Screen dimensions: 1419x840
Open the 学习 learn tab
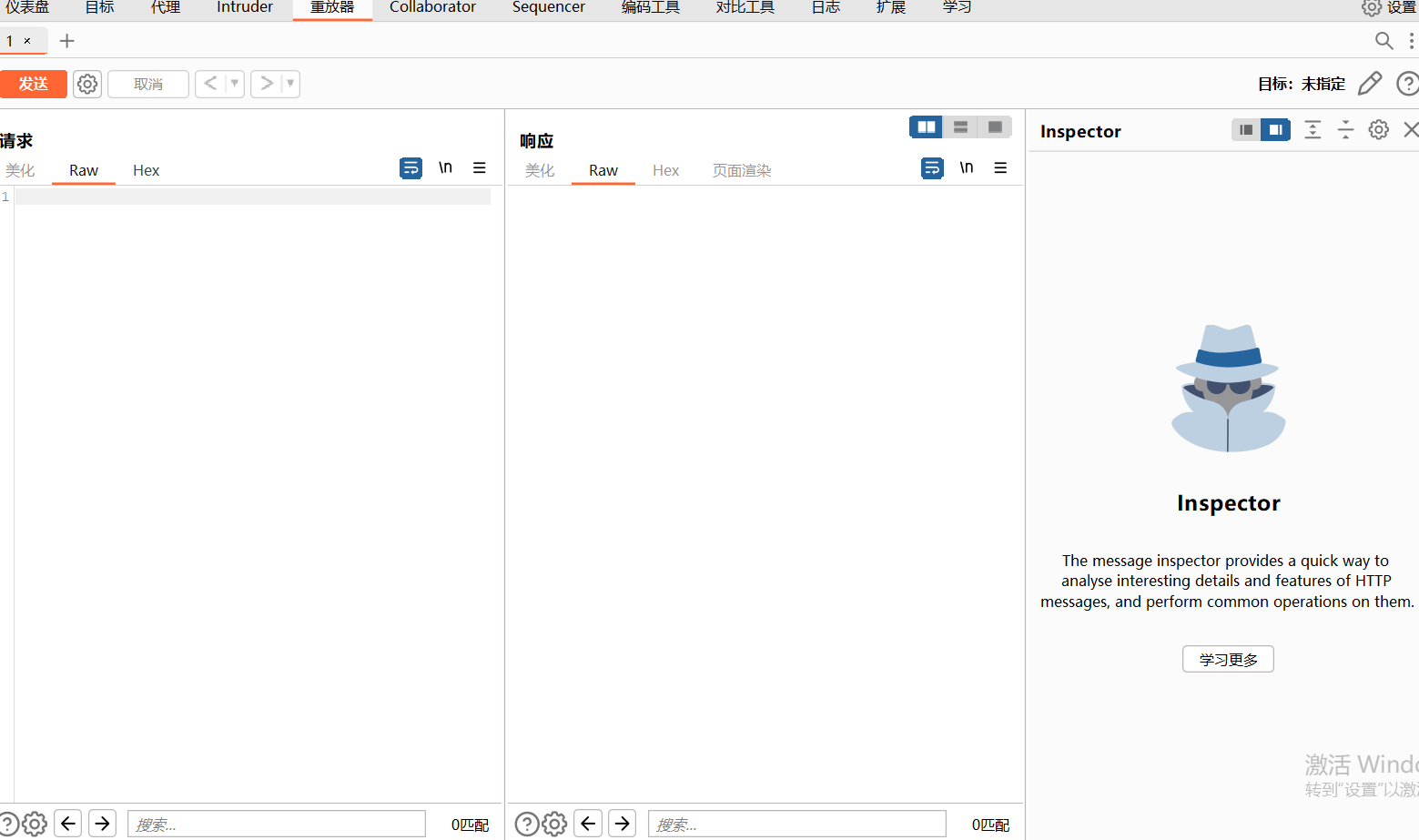[x=957, y=7]
